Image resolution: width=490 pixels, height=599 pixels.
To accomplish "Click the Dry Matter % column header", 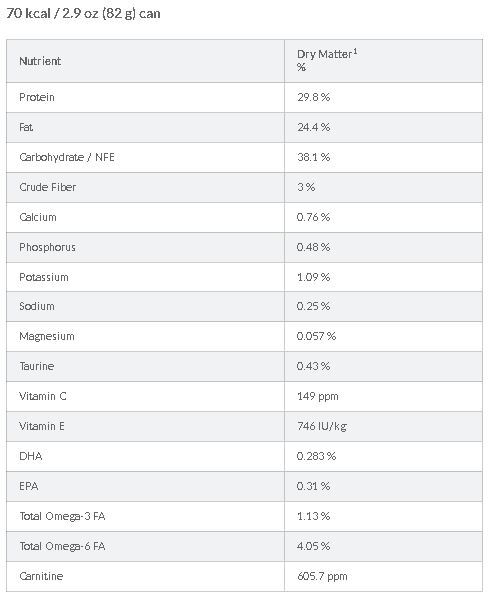I will click(327, 60).
